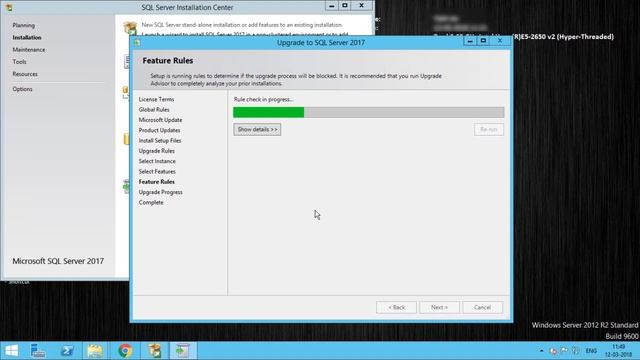Viewport: 640px width, 360px height.
Task: Open Maintenance in Installation Center
Action: pyautogui.click(x=29, y=50)
